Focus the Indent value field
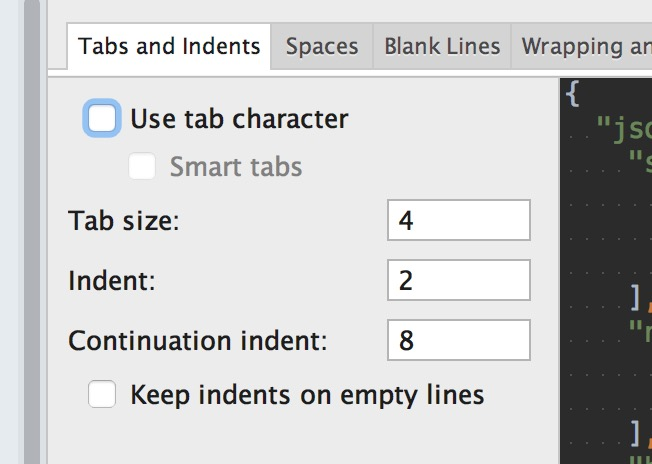This screenshot has width=652, height=464. pyautogui.click(x=458, y=281)
